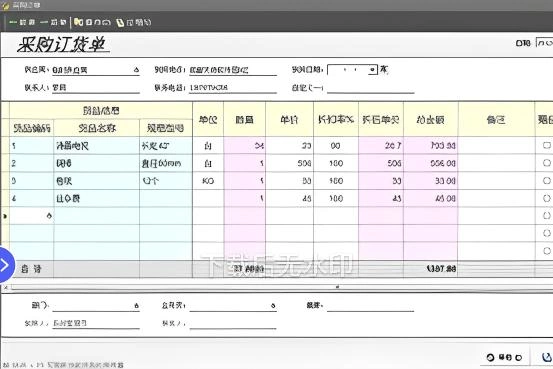The image size is (553, 369).
Task: Click the 货品名称 column header
Action: 97,128
